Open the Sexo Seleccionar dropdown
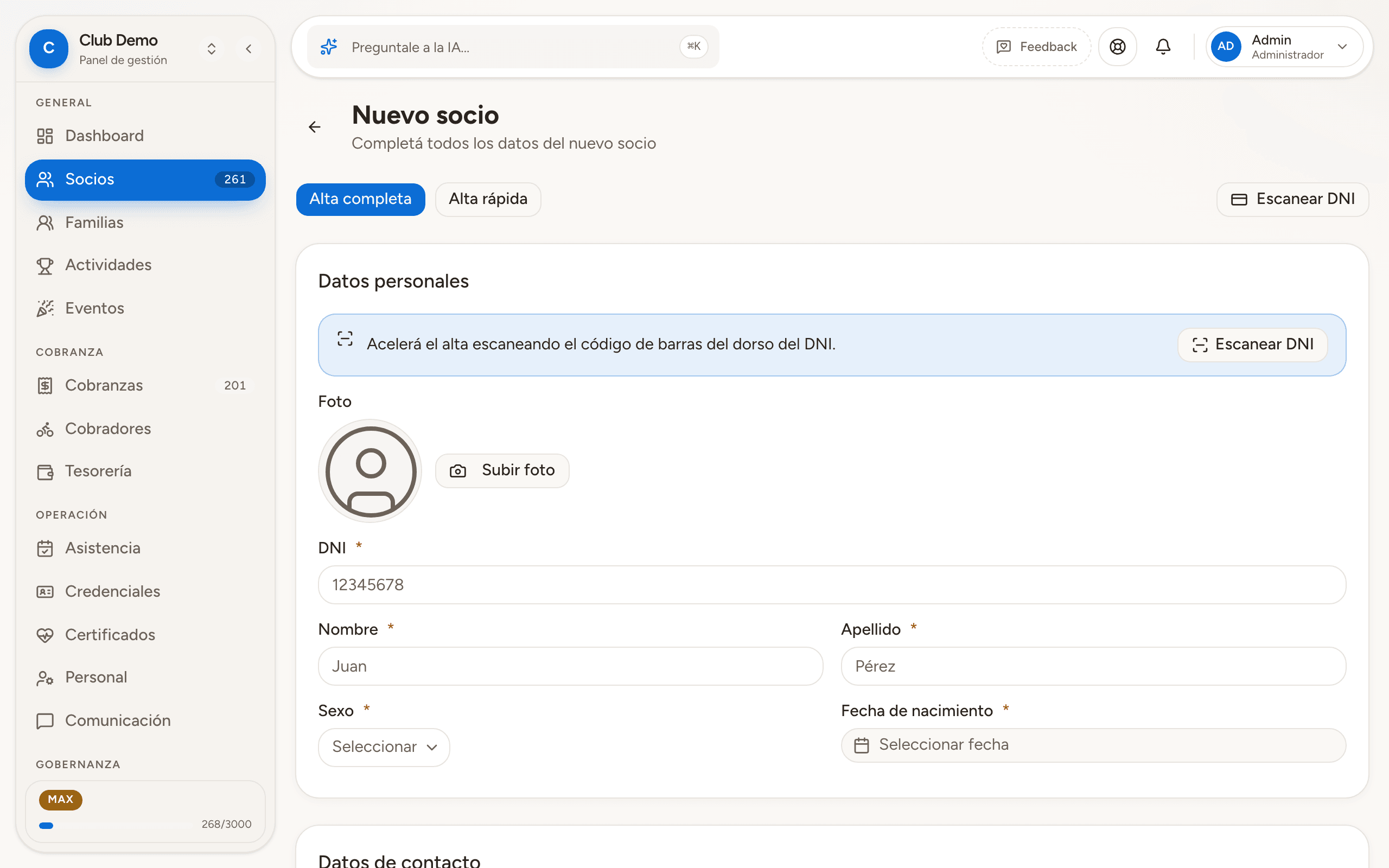Viewport: 1389px width, 868px height. (384, 747)
